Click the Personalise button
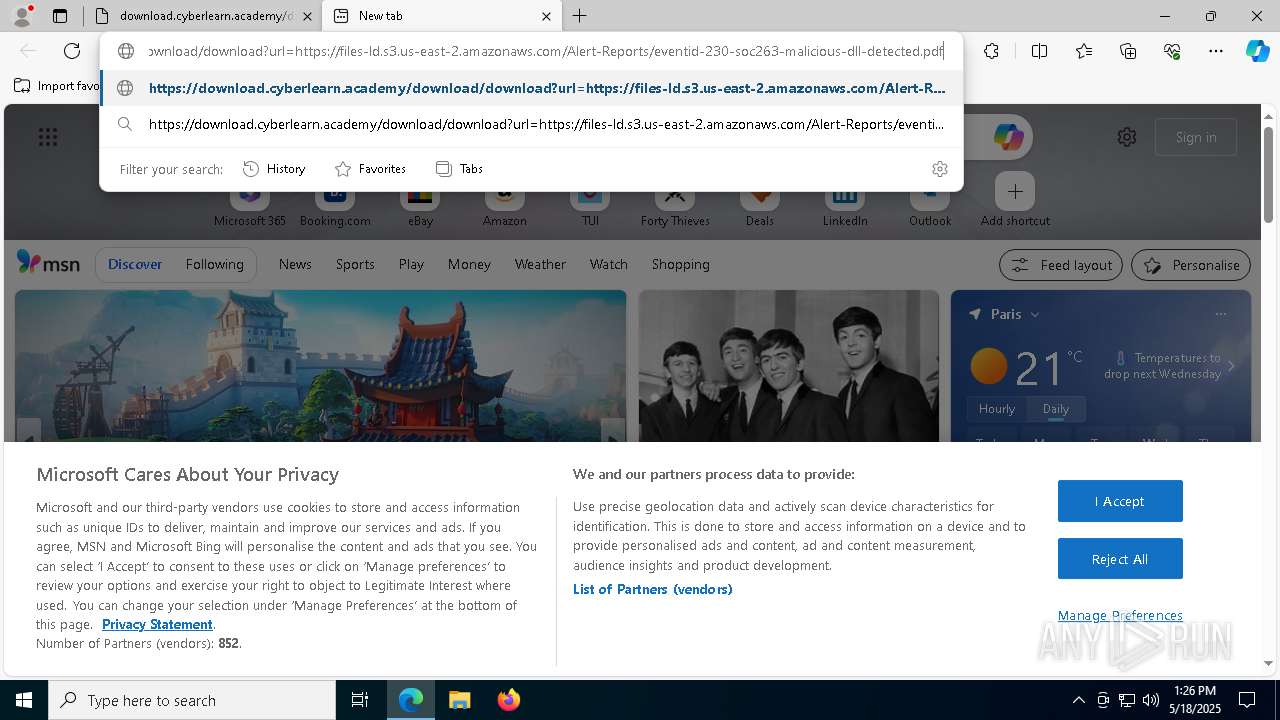The height and width of the screenshot is (720, 1280). click(x=1191, y=265)
